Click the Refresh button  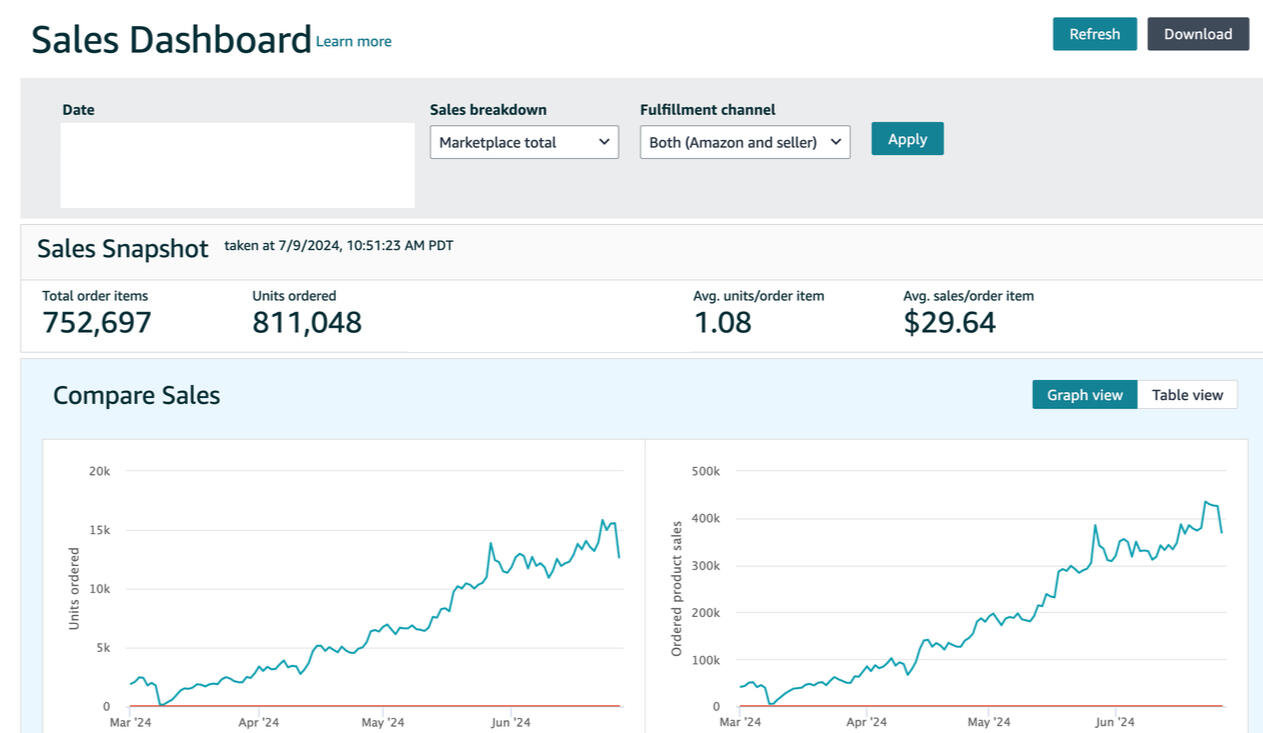coord(1094,34)
